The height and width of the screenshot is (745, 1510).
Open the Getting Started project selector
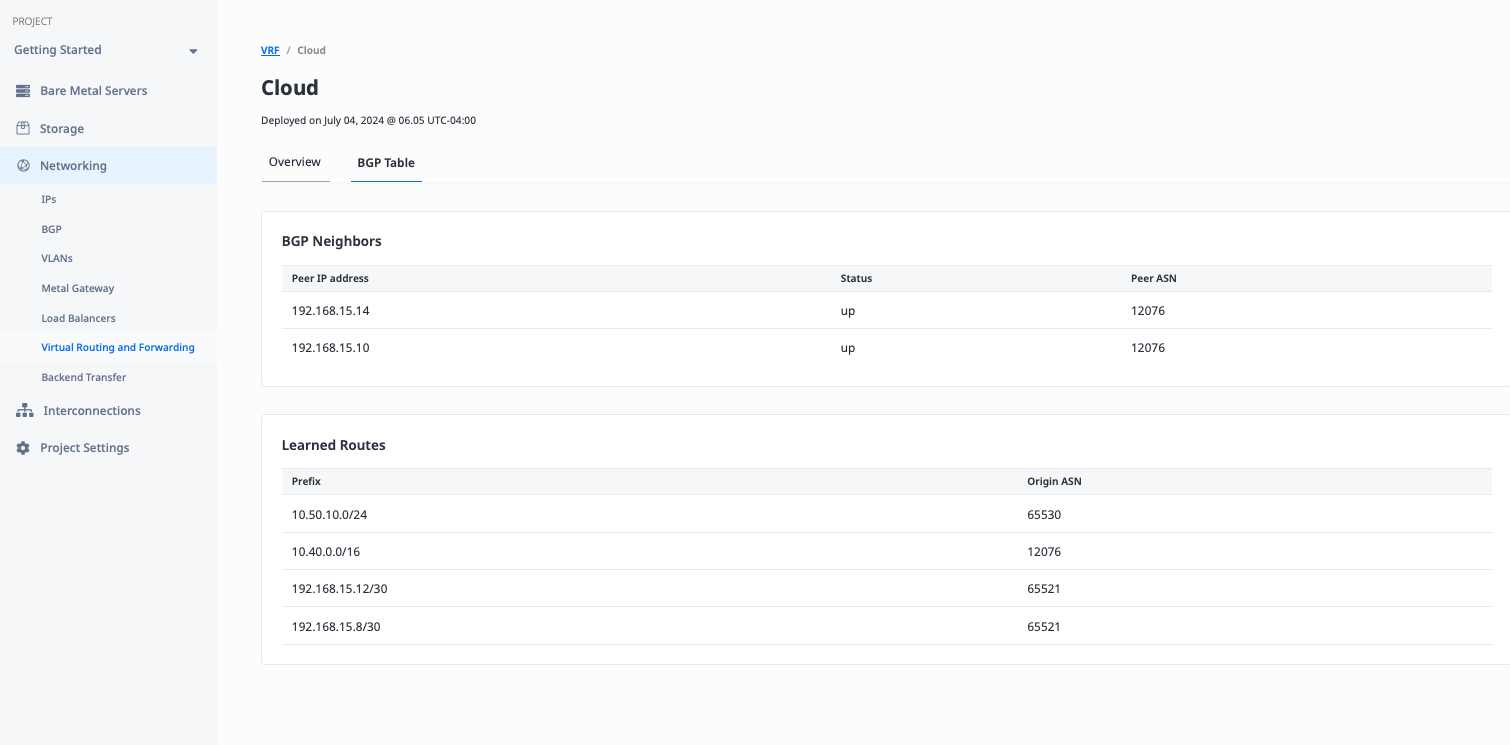click(x=106, y=50)
